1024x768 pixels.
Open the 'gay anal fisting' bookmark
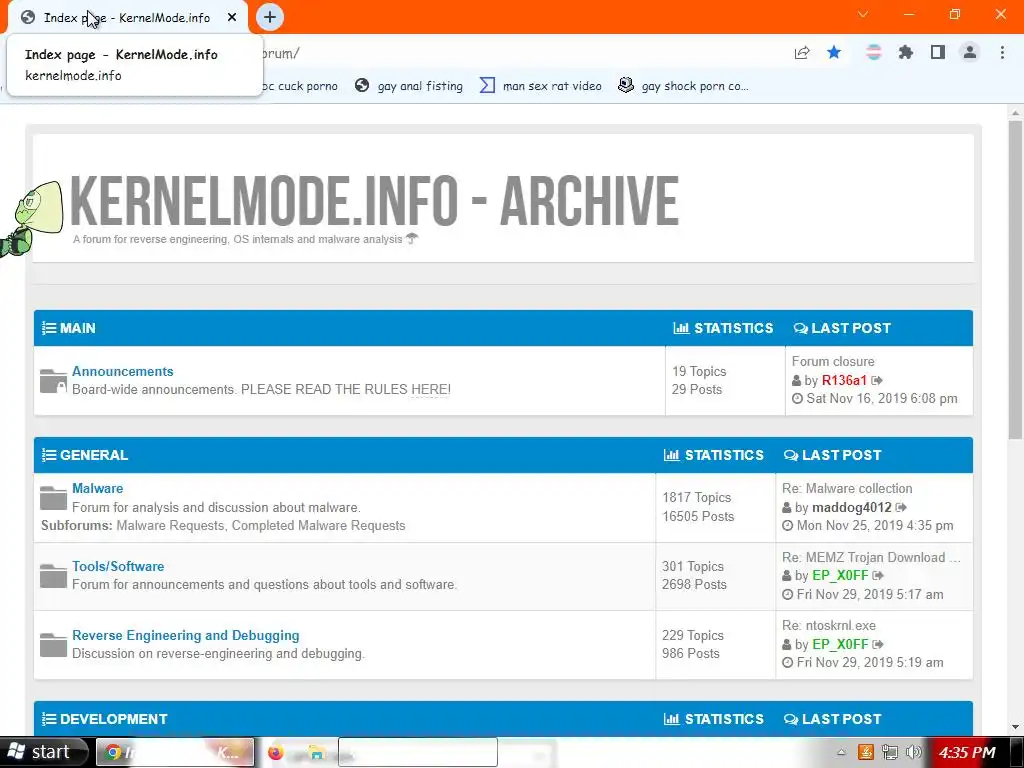pos(409,86)
